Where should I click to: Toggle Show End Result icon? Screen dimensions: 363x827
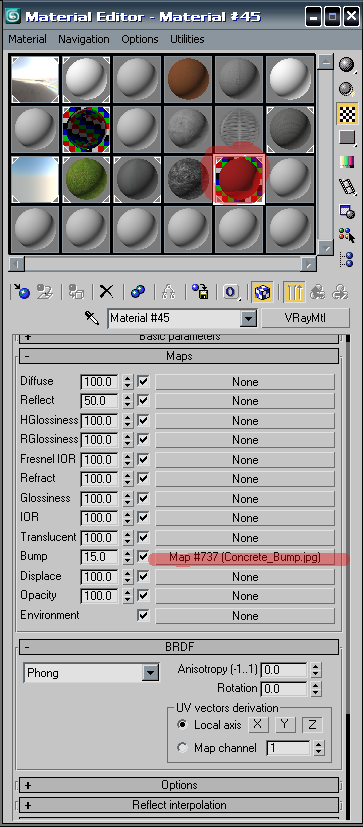[x=294, y=292]
